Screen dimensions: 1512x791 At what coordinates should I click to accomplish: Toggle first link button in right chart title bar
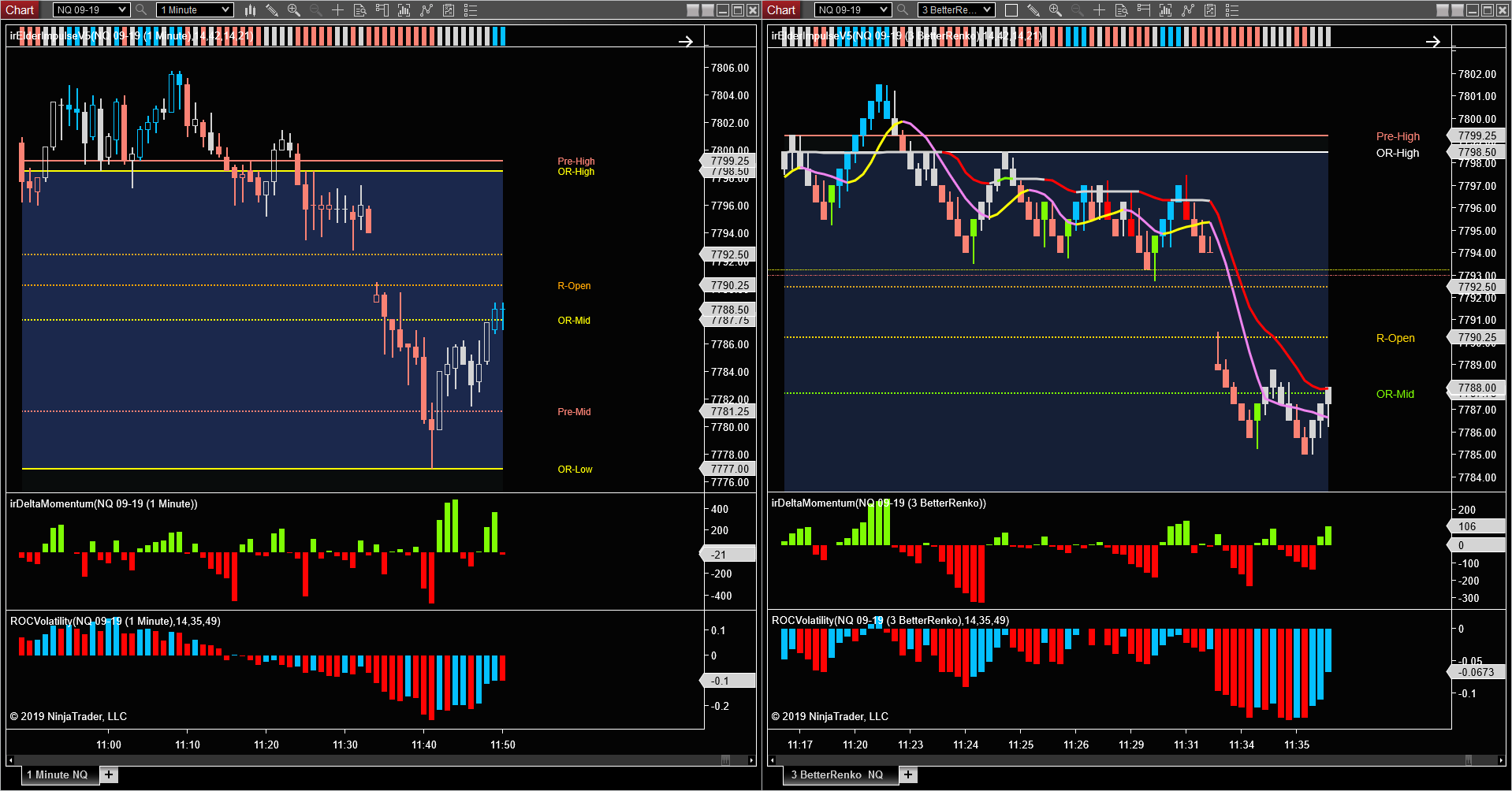click(1443, 10)
